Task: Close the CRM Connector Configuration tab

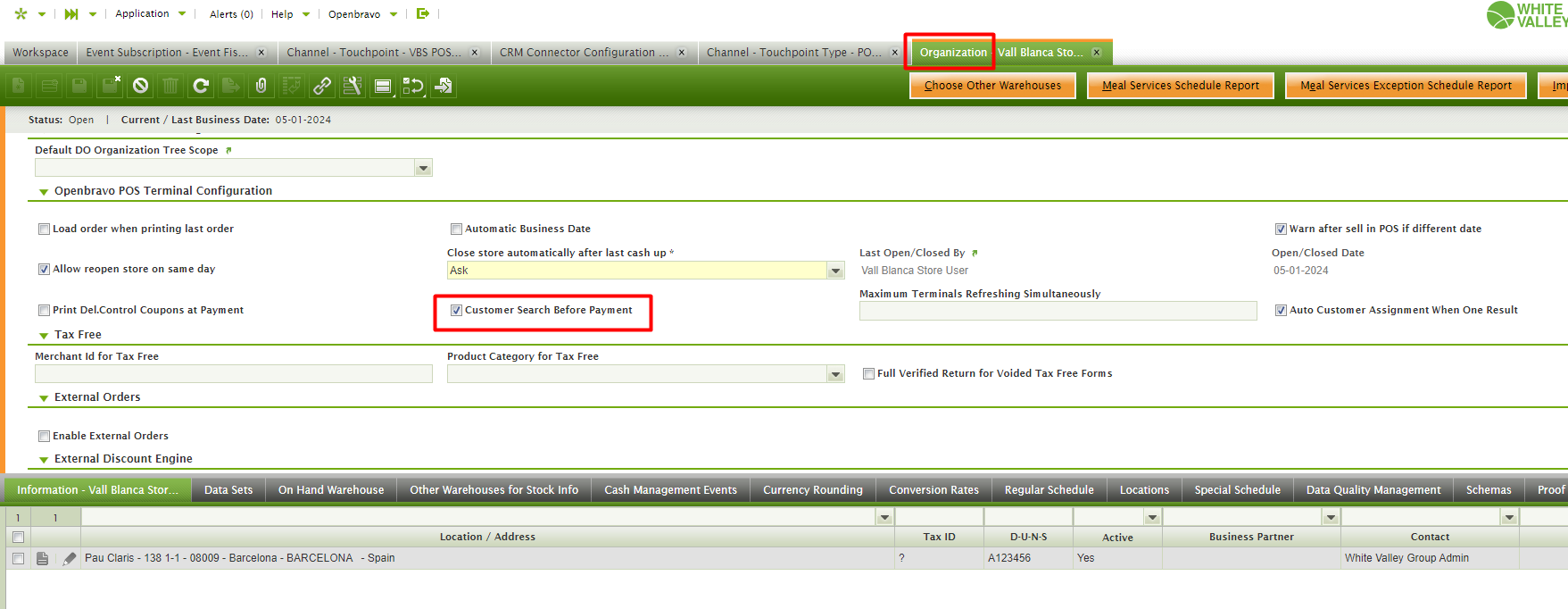Action: (x=682, y=53)
